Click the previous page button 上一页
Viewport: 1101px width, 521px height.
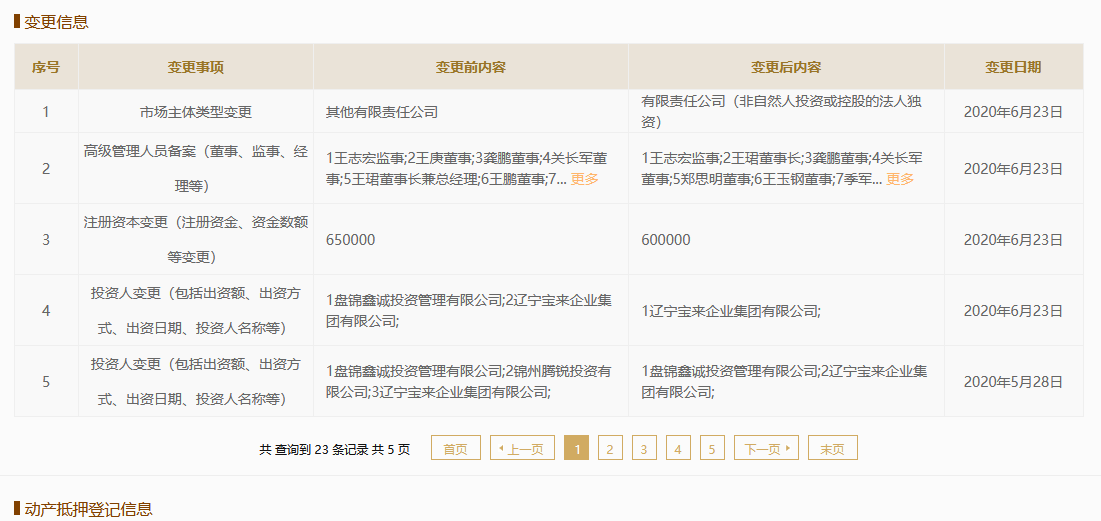click(x=522, y=448)
